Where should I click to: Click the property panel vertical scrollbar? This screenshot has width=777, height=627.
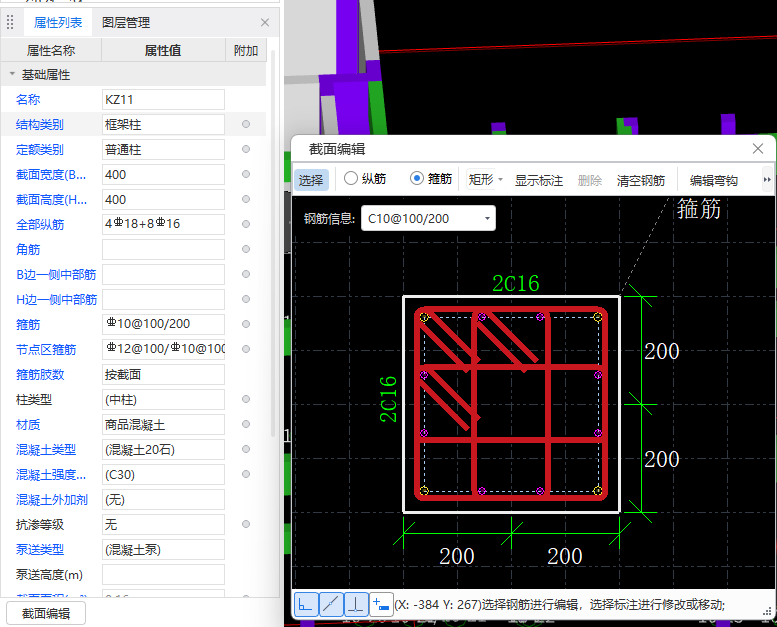273,243
